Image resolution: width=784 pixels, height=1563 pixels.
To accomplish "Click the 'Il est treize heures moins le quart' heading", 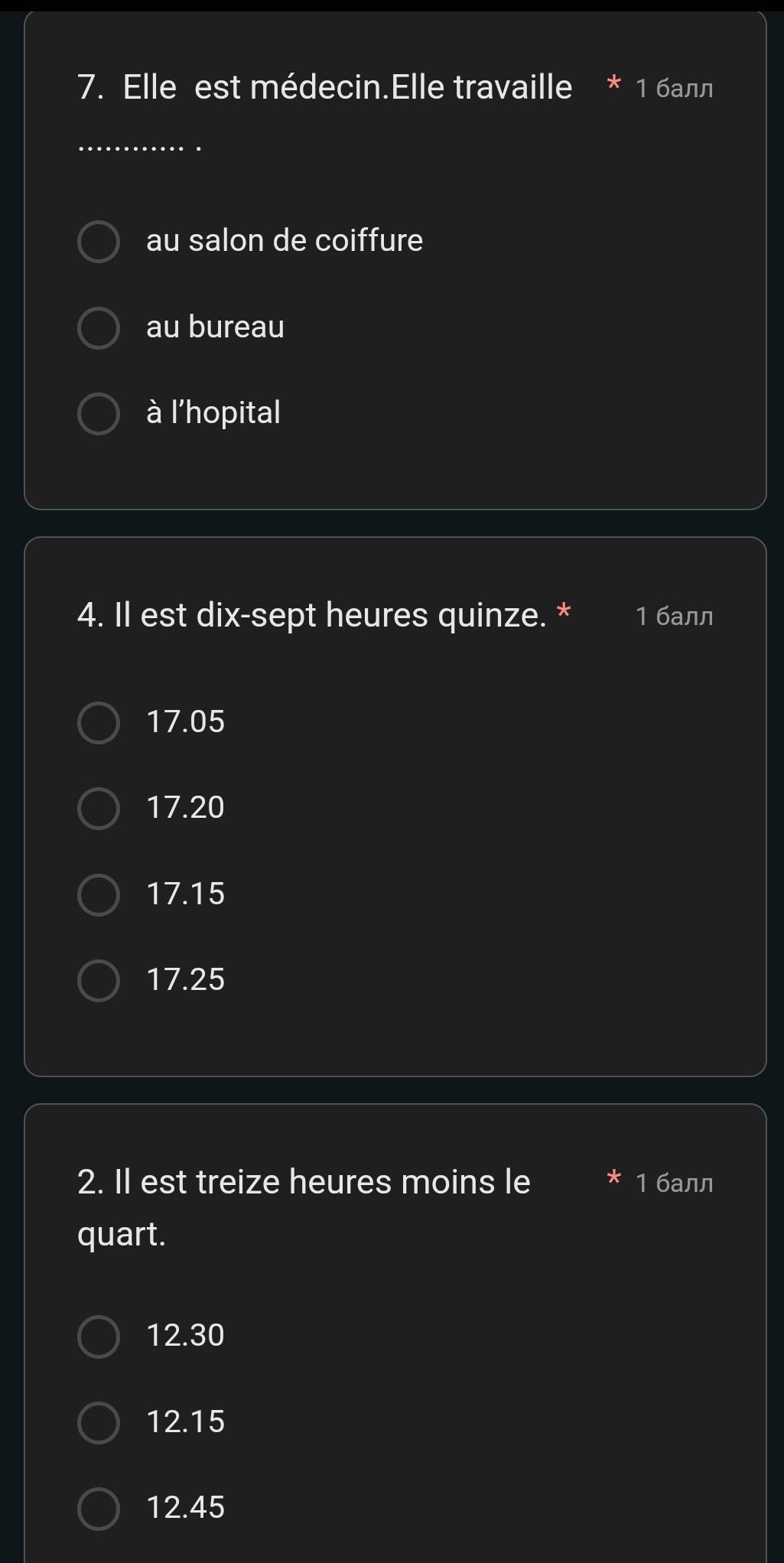I will 304,1183.
